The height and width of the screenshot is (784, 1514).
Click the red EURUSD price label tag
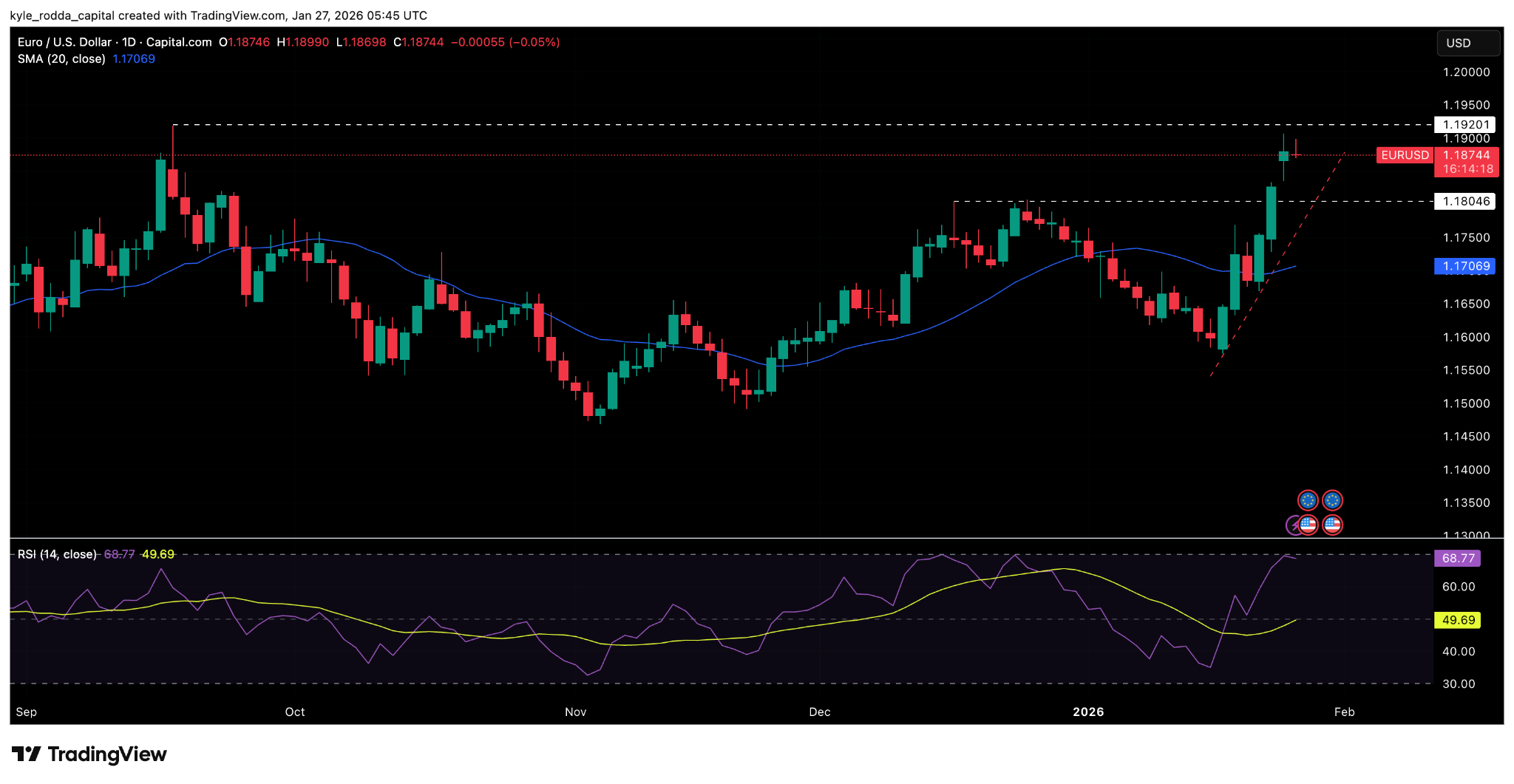pos(1405,155)
